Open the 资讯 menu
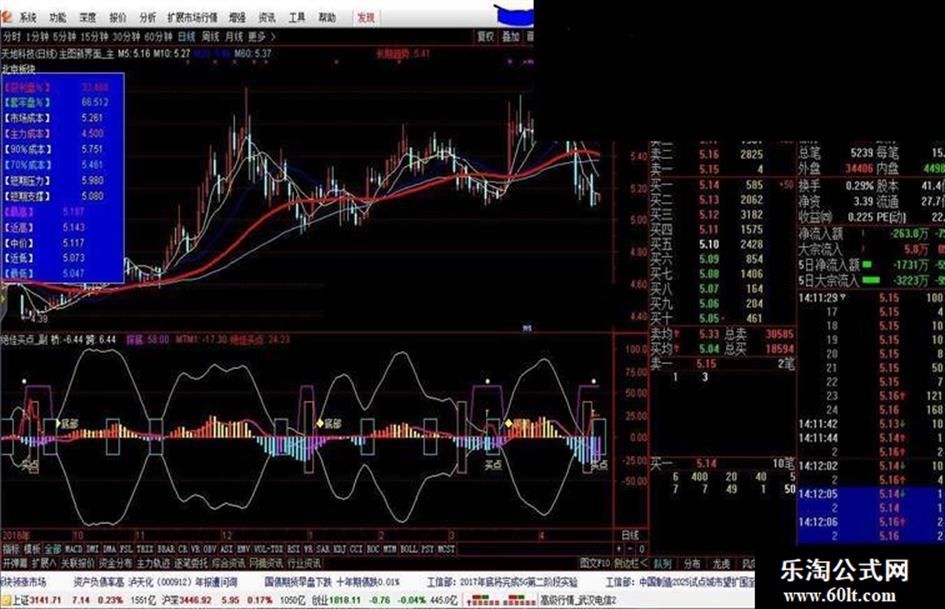Screen dimensions: 945x609 [x=267, y=17]
